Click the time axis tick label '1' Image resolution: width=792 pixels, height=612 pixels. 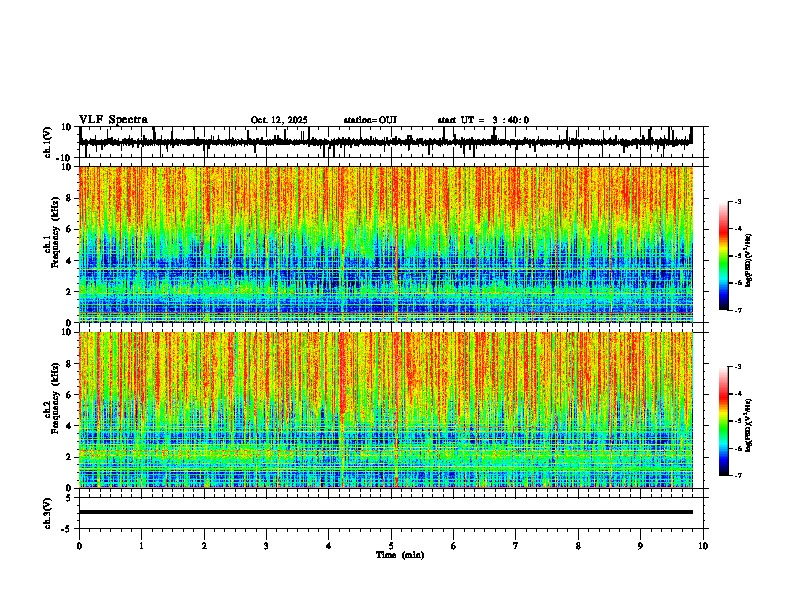pos(141,546)
